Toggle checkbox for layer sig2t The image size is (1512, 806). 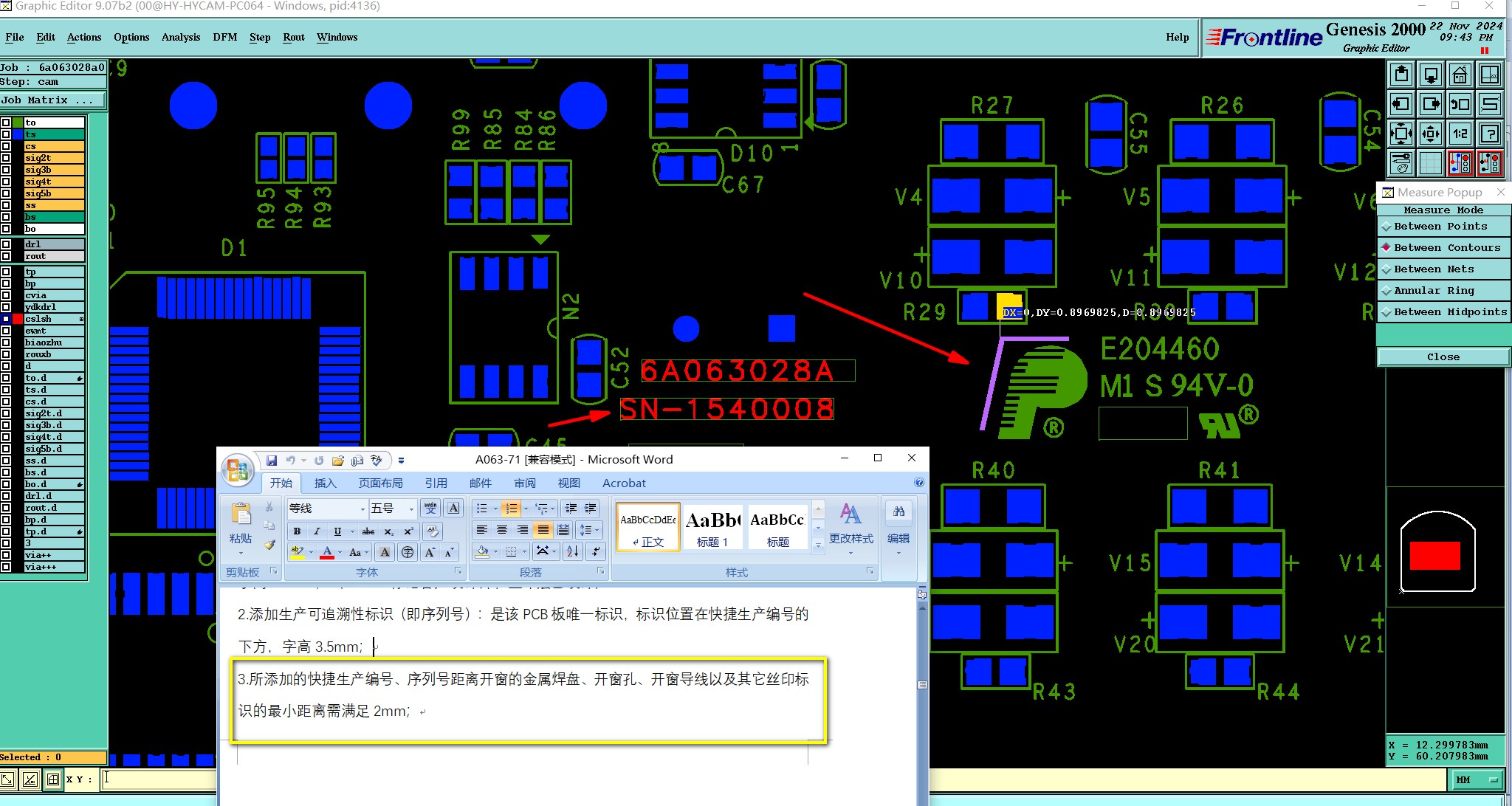tap(6, 158)
